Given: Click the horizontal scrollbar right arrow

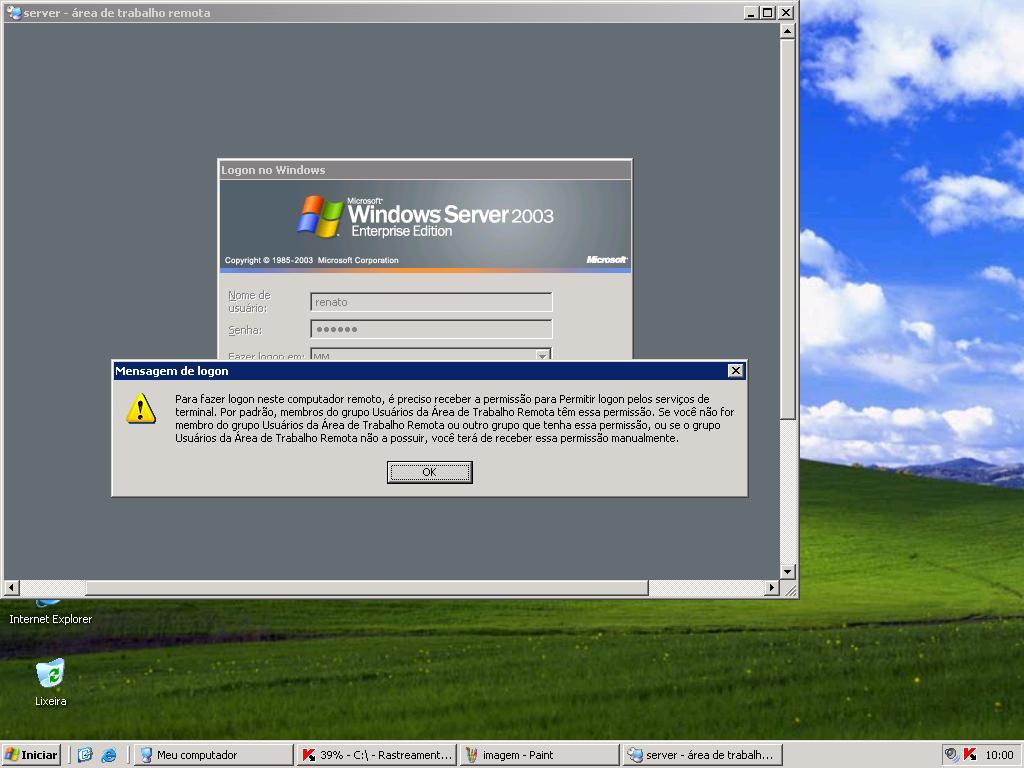Looking at the screenshot, I should pyautogui.click(x=772, y=588).
